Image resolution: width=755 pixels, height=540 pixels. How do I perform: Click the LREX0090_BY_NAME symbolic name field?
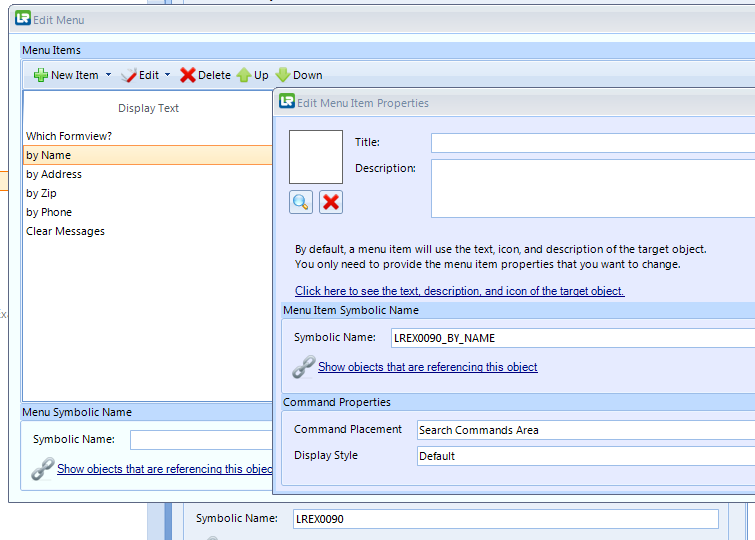pyautogui.click(x=573, y=338)
